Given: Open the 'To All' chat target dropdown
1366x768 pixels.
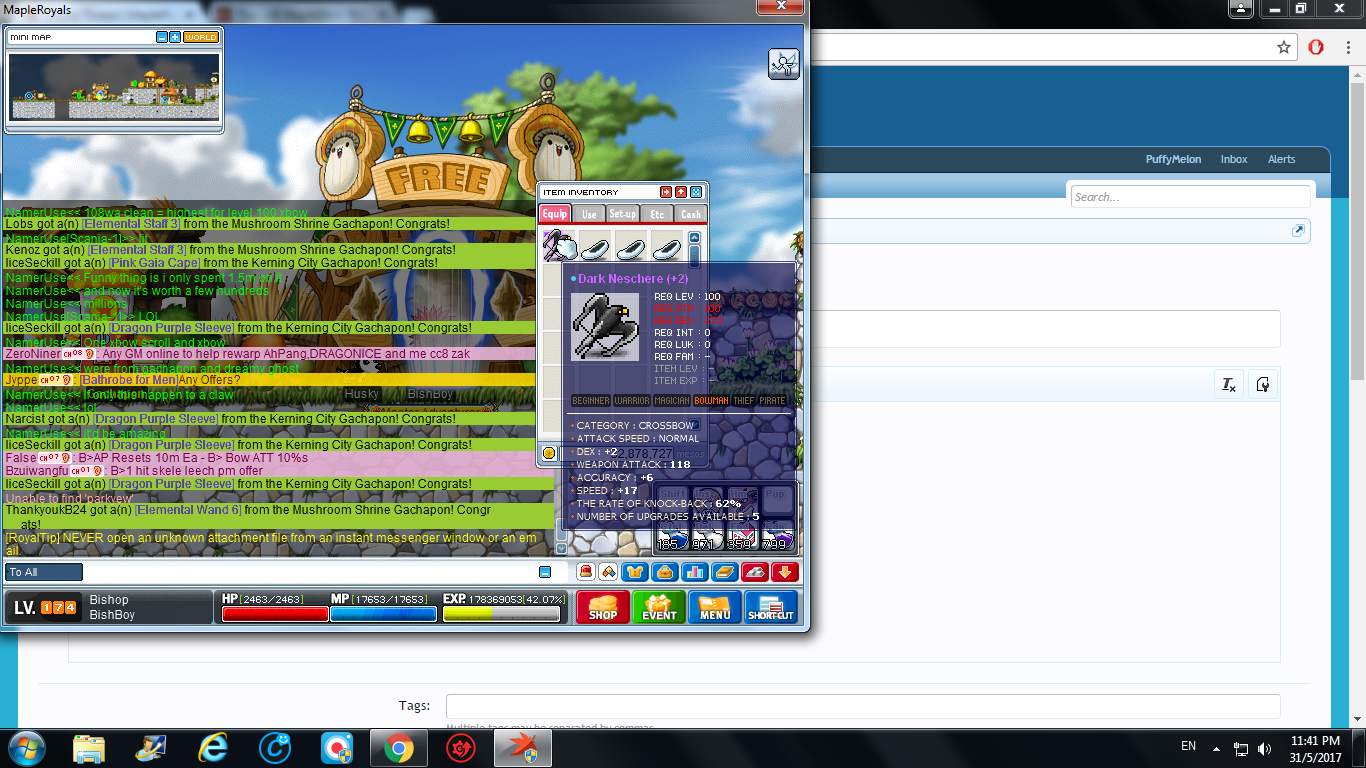Looking at the screenshot, I should tap(44, 573).
